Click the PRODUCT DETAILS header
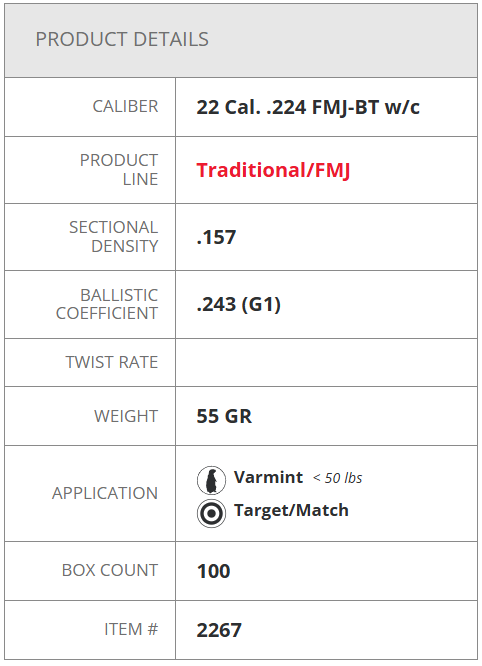482x666 pixels. (122, 40)
